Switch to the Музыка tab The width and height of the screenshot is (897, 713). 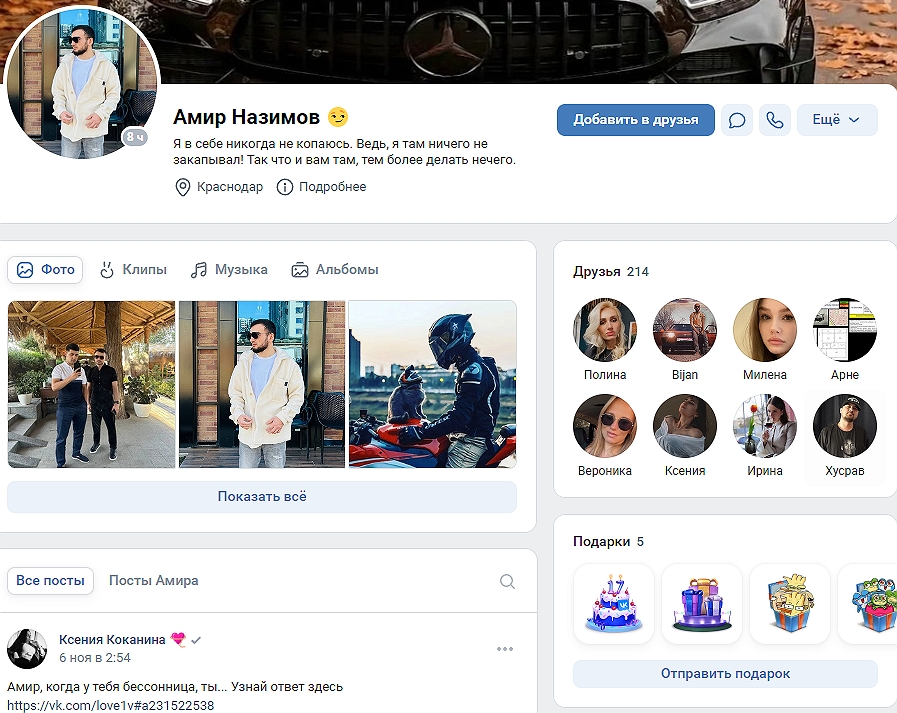point(230,269)
